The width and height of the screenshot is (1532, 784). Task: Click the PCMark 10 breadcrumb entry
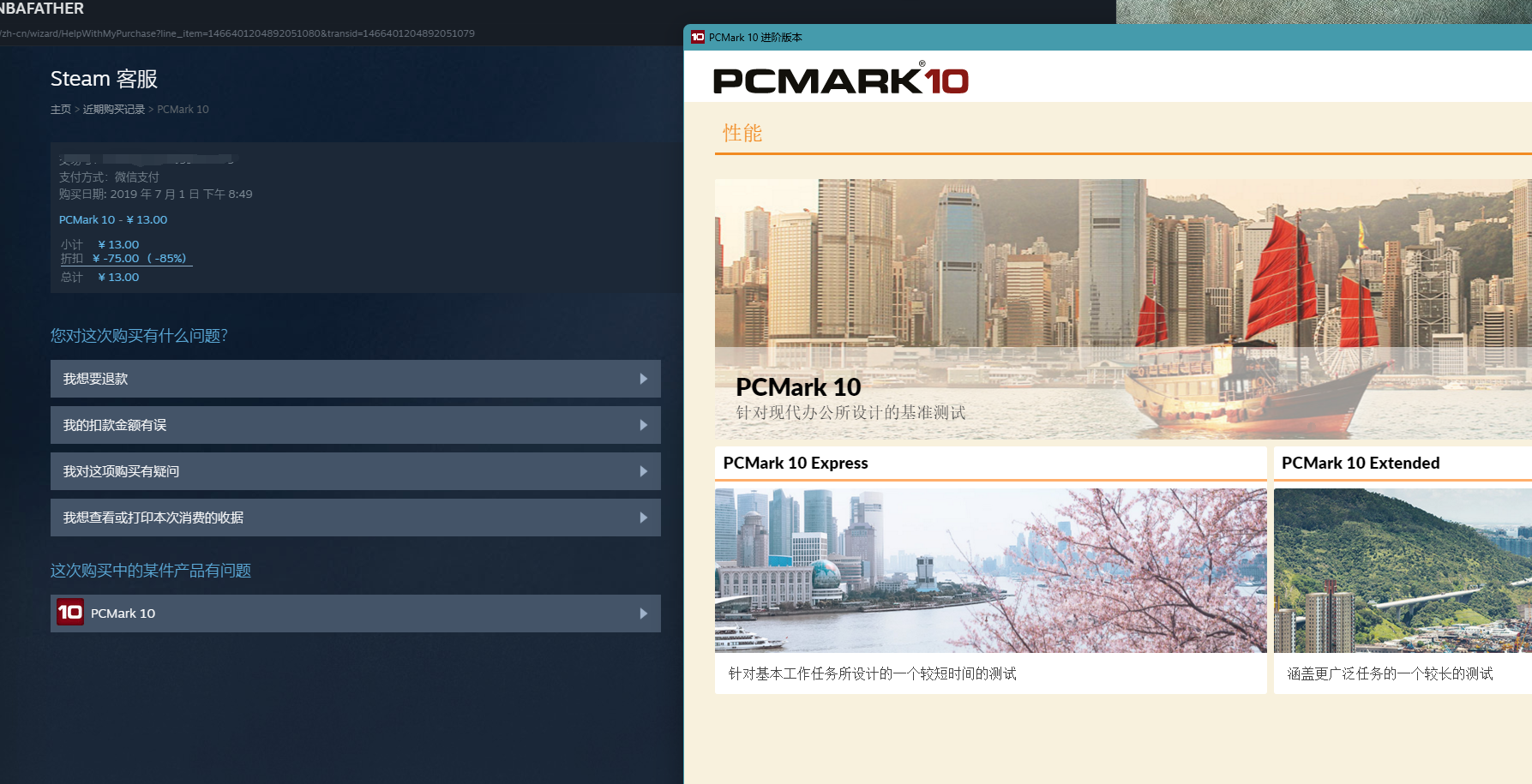[x=183, y=109]
